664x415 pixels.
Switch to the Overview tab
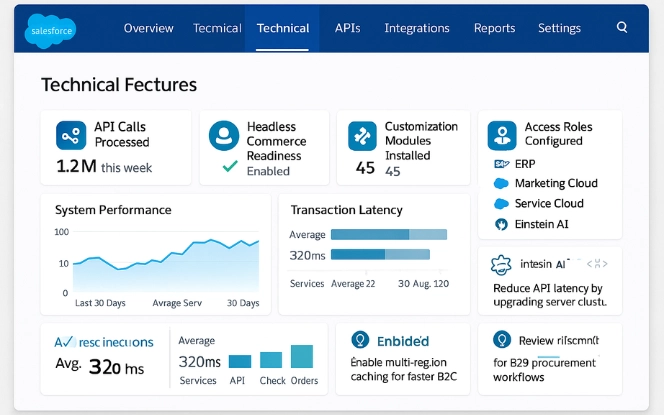[148, 28]
